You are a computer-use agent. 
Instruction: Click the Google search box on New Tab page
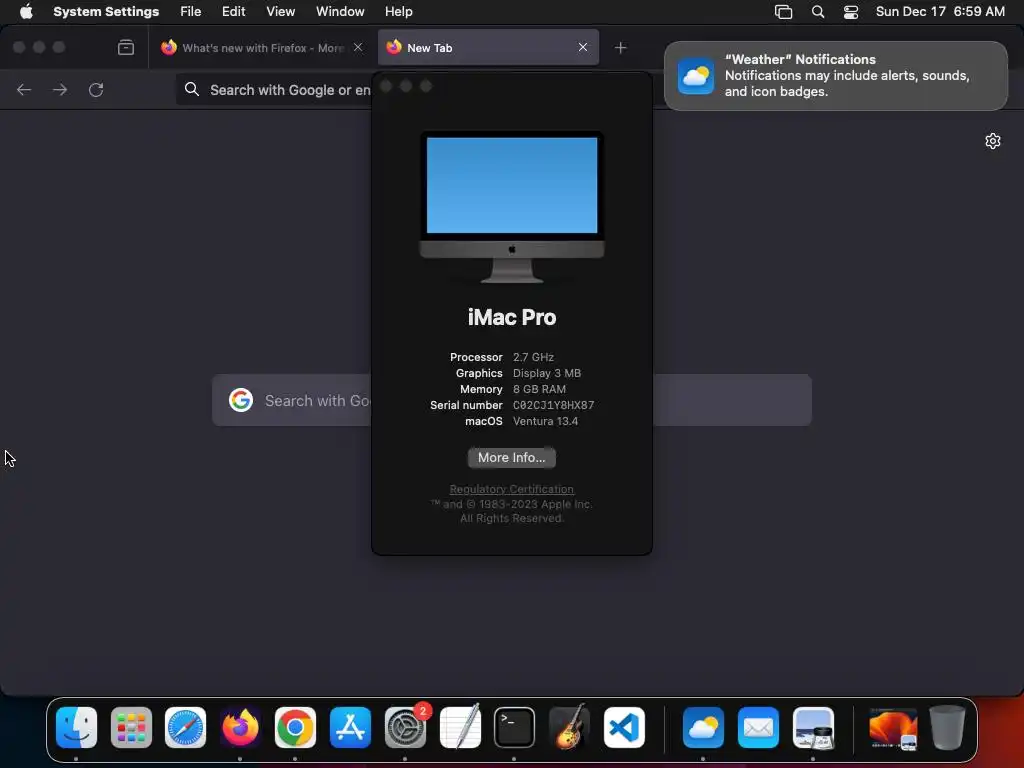[x=511, y=400]
